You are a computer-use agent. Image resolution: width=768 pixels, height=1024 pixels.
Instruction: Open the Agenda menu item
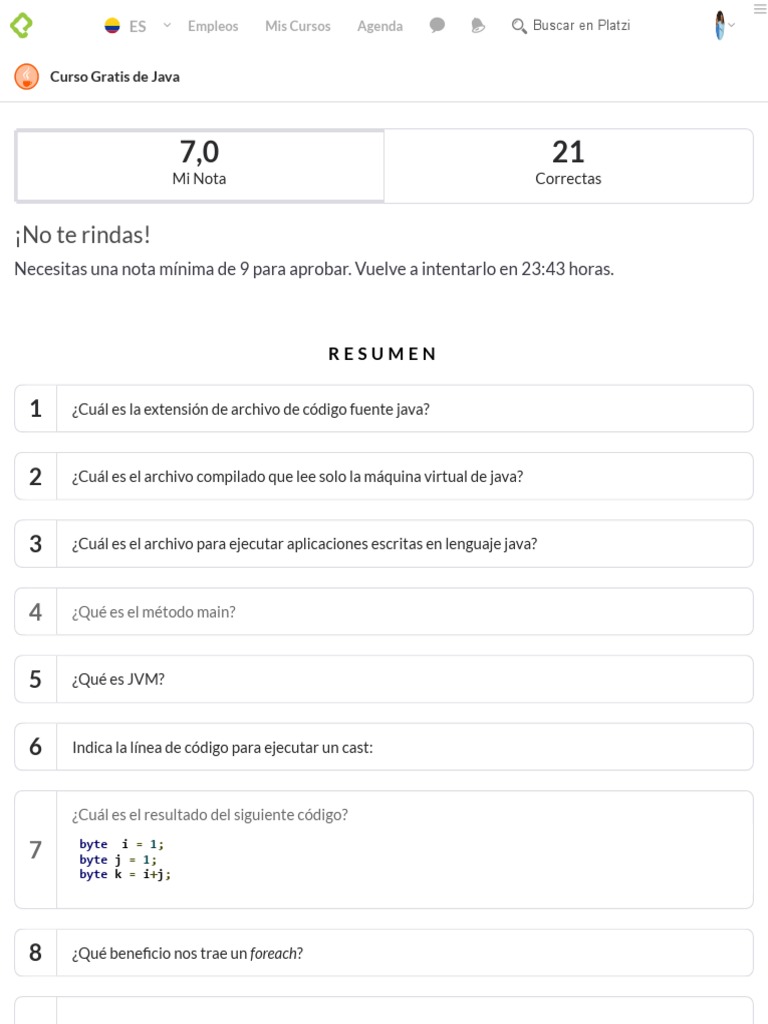380,26
